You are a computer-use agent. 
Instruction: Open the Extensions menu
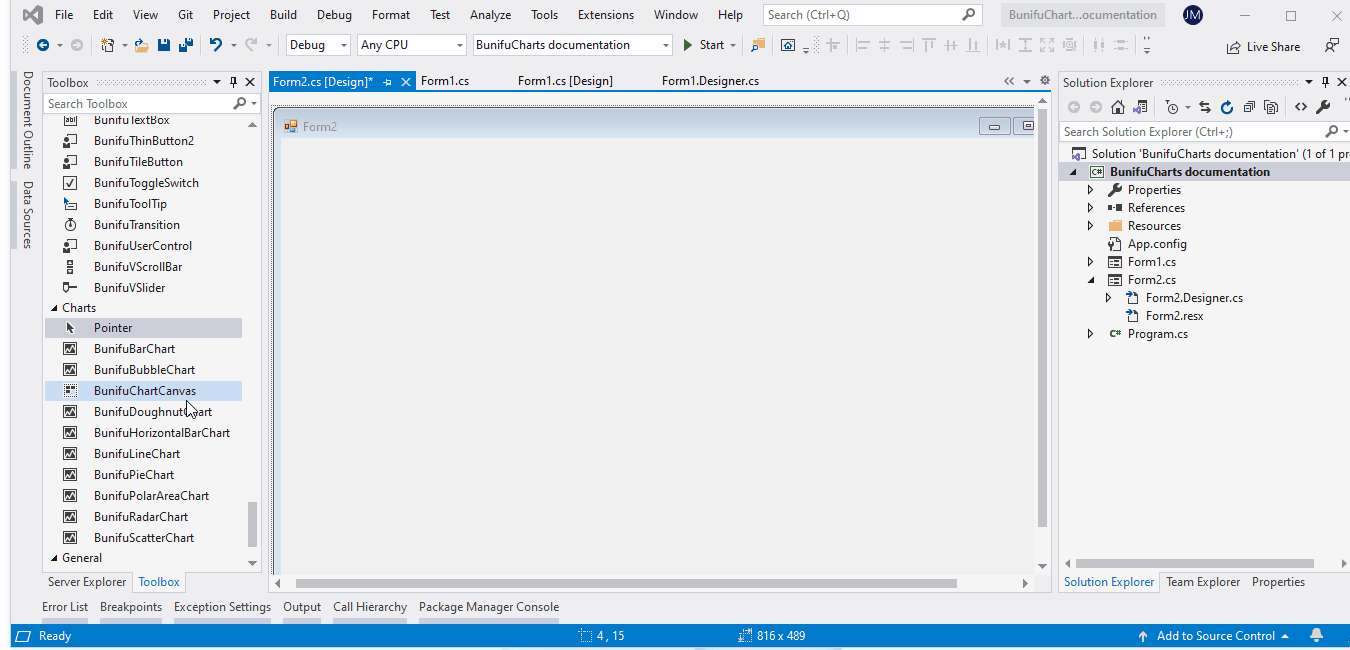click(x=606, y=15)
